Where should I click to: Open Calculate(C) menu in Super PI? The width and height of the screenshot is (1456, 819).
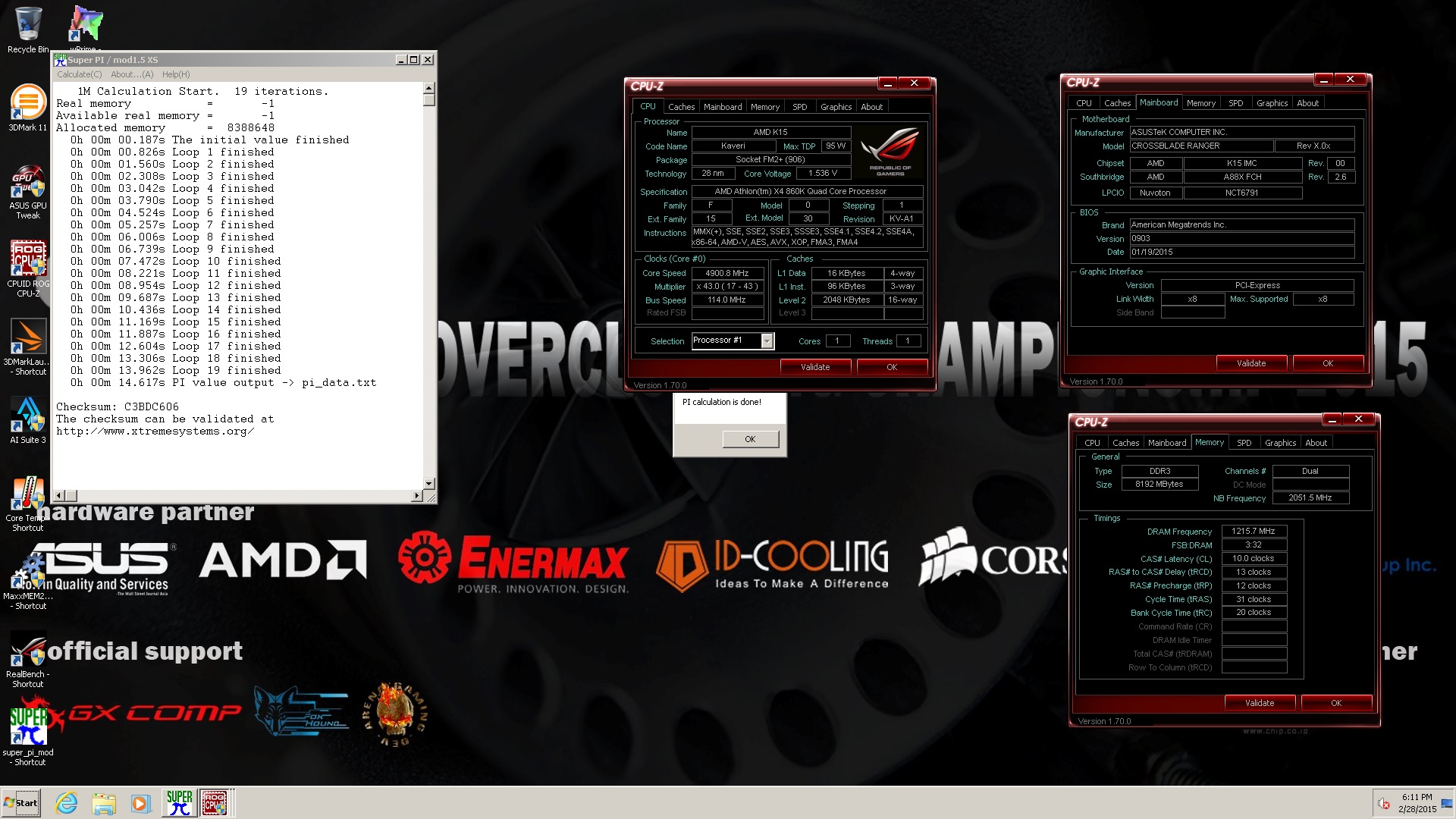[79, 74]
